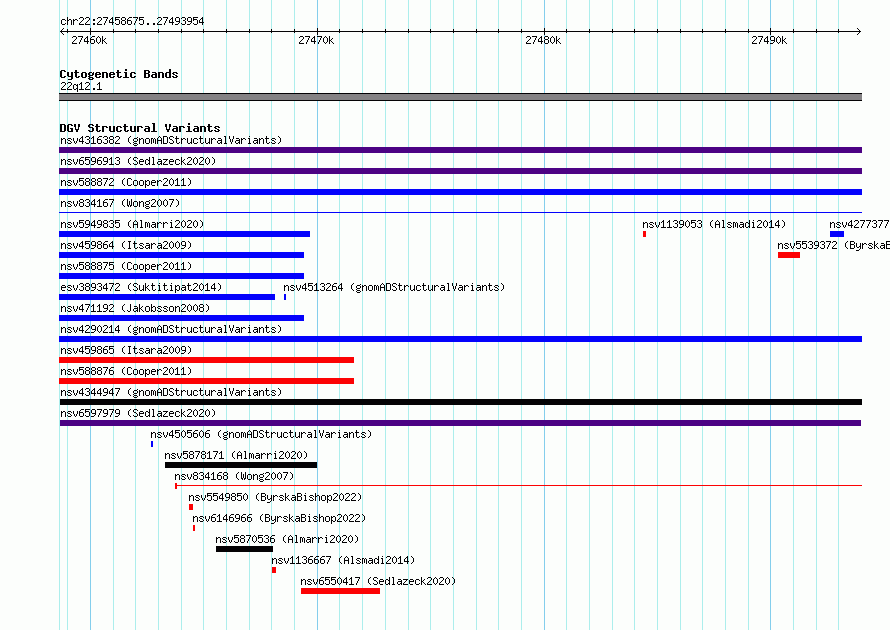
Task: Open nsv588875 (Cooper2011) label
Action: [126, 266]
